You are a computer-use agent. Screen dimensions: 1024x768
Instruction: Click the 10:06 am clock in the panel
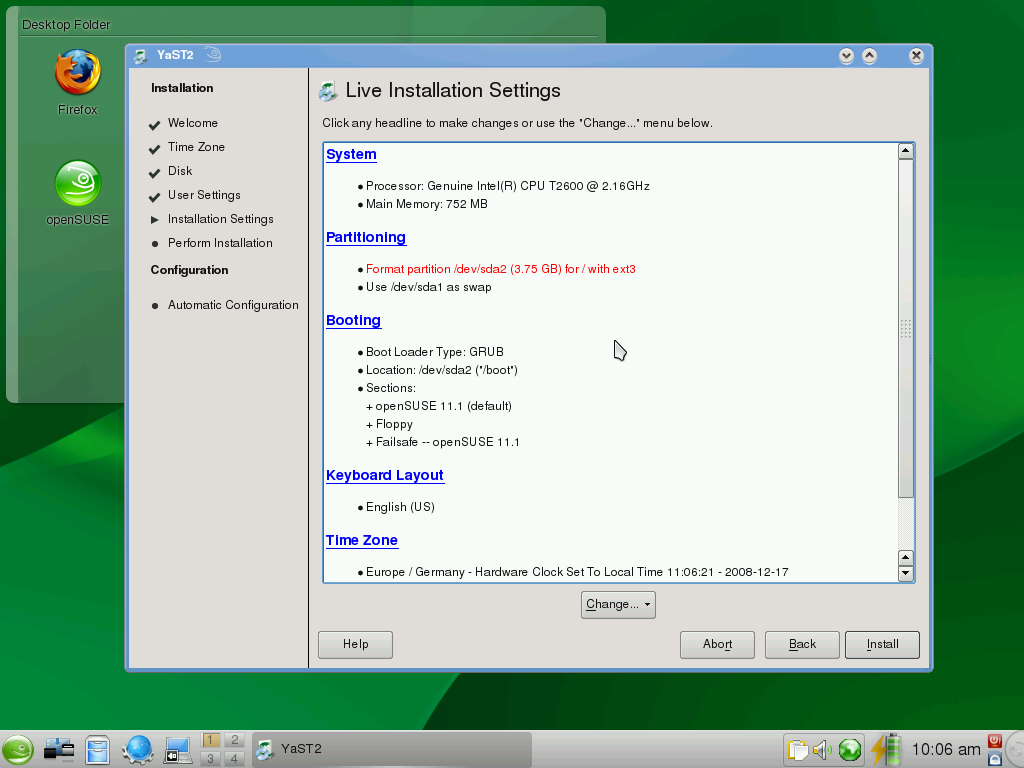click(946, 749)
